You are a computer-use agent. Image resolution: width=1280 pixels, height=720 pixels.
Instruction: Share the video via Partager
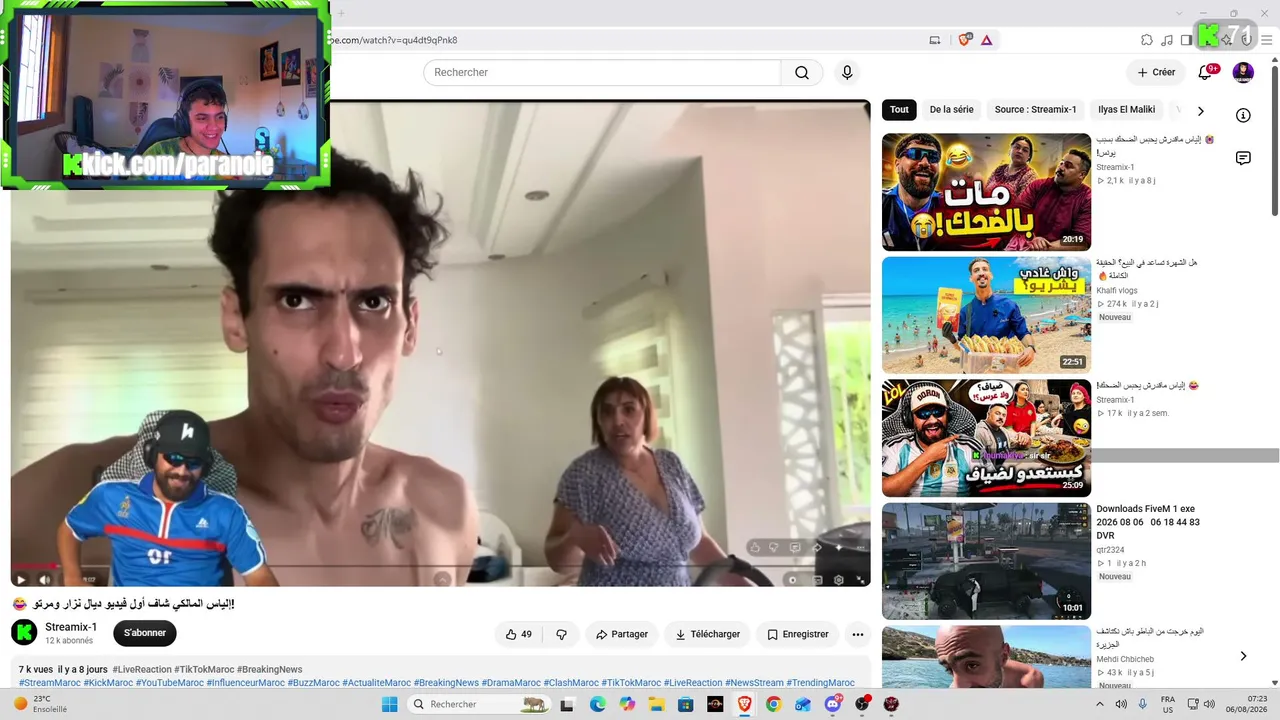(622, 634)
